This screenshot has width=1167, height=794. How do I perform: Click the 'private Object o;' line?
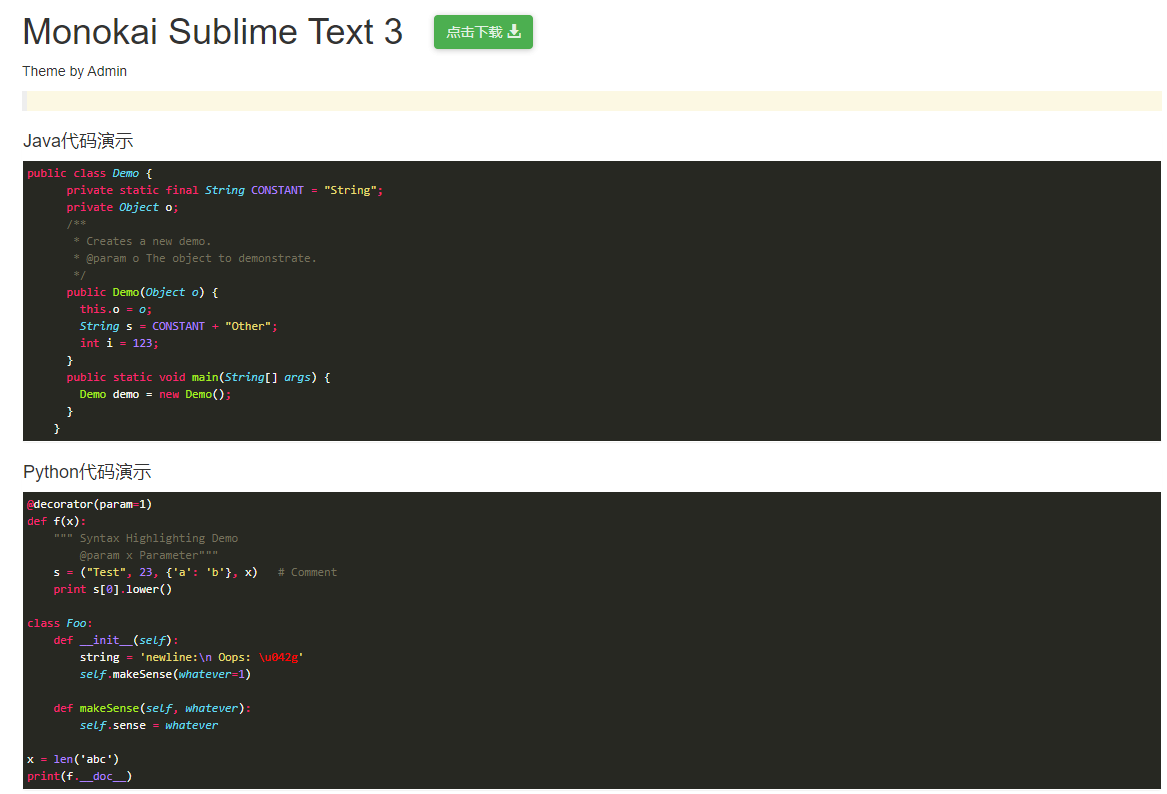tap(122, 207)
